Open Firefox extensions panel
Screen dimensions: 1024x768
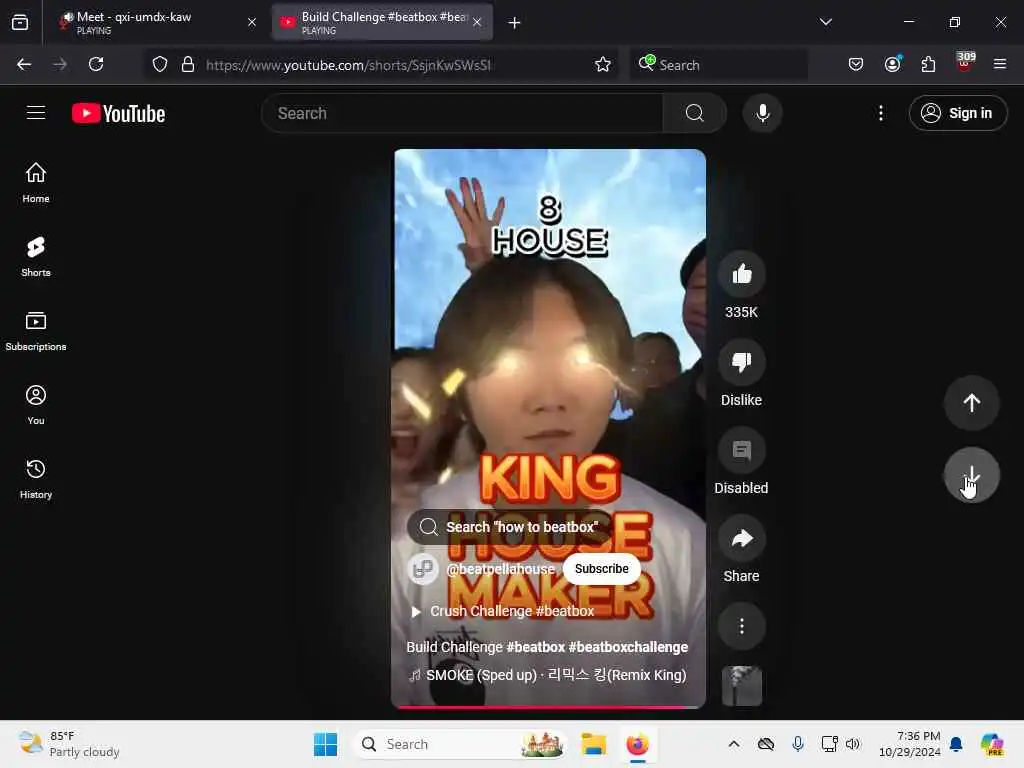[x=928, y=64]
